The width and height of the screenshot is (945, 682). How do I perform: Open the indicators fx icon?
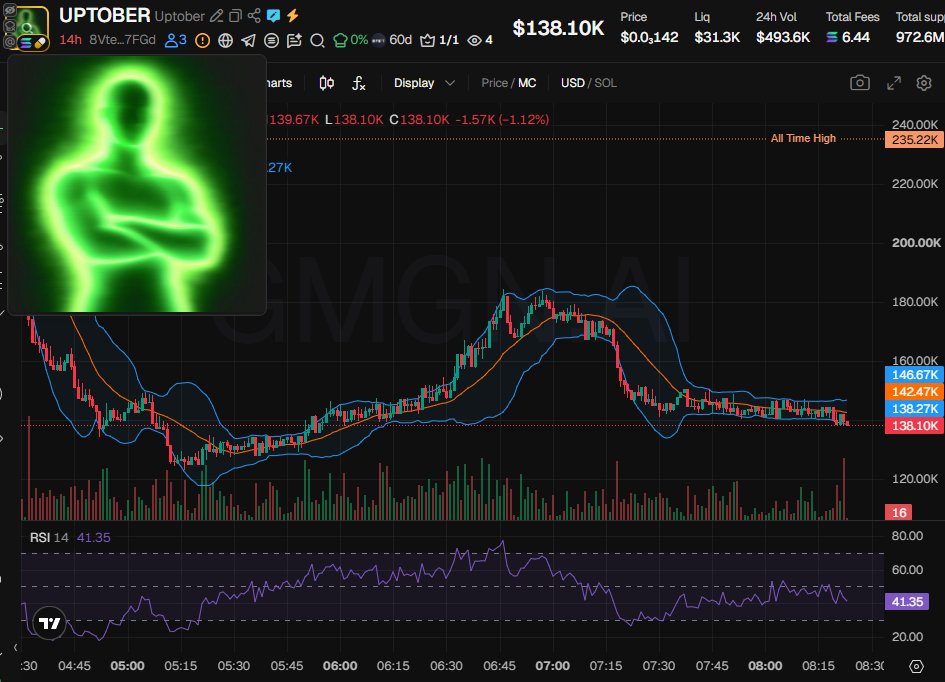(359, 83)
